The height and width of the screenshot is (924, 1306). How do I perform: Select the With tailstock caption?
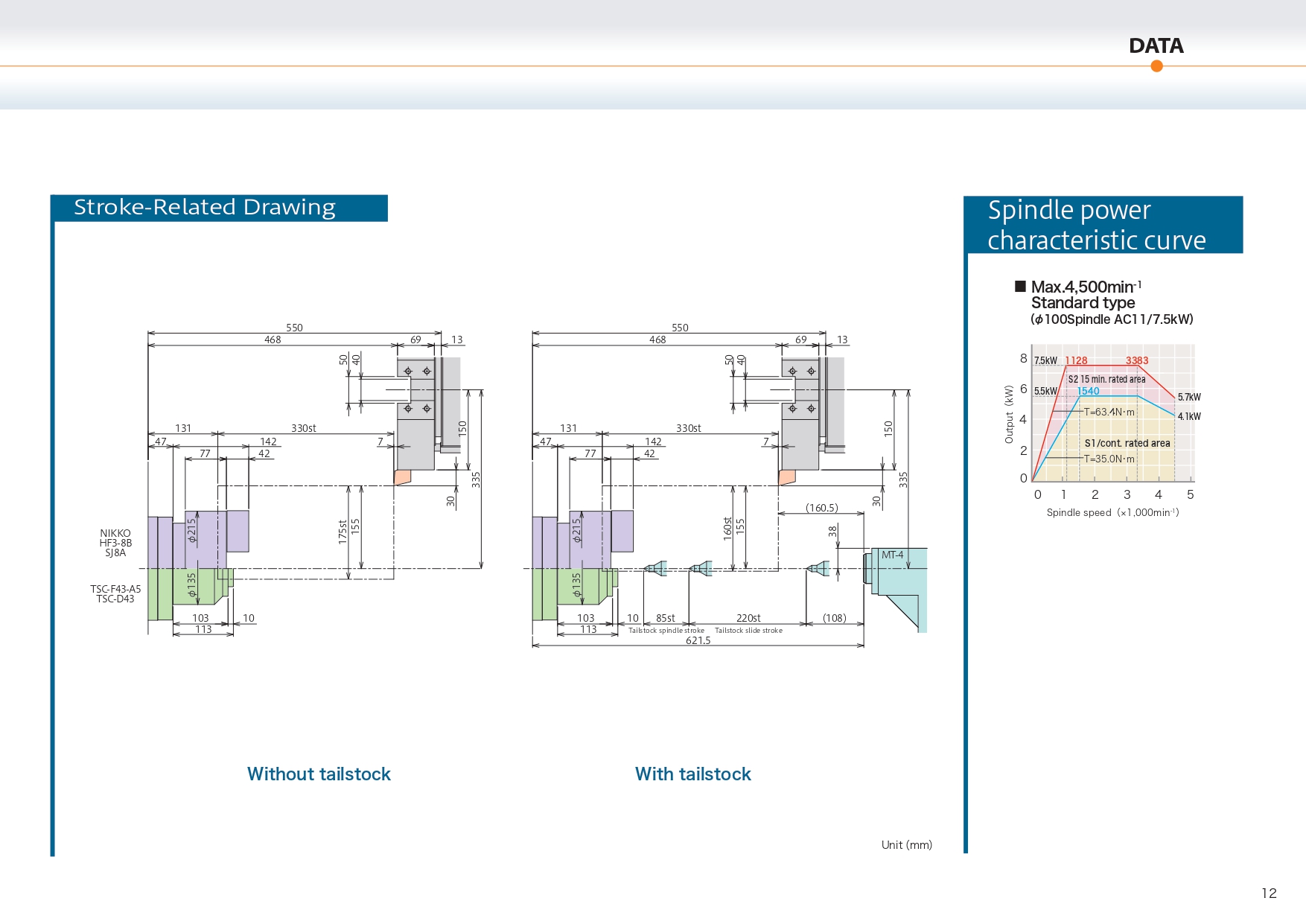click(693, 774)
